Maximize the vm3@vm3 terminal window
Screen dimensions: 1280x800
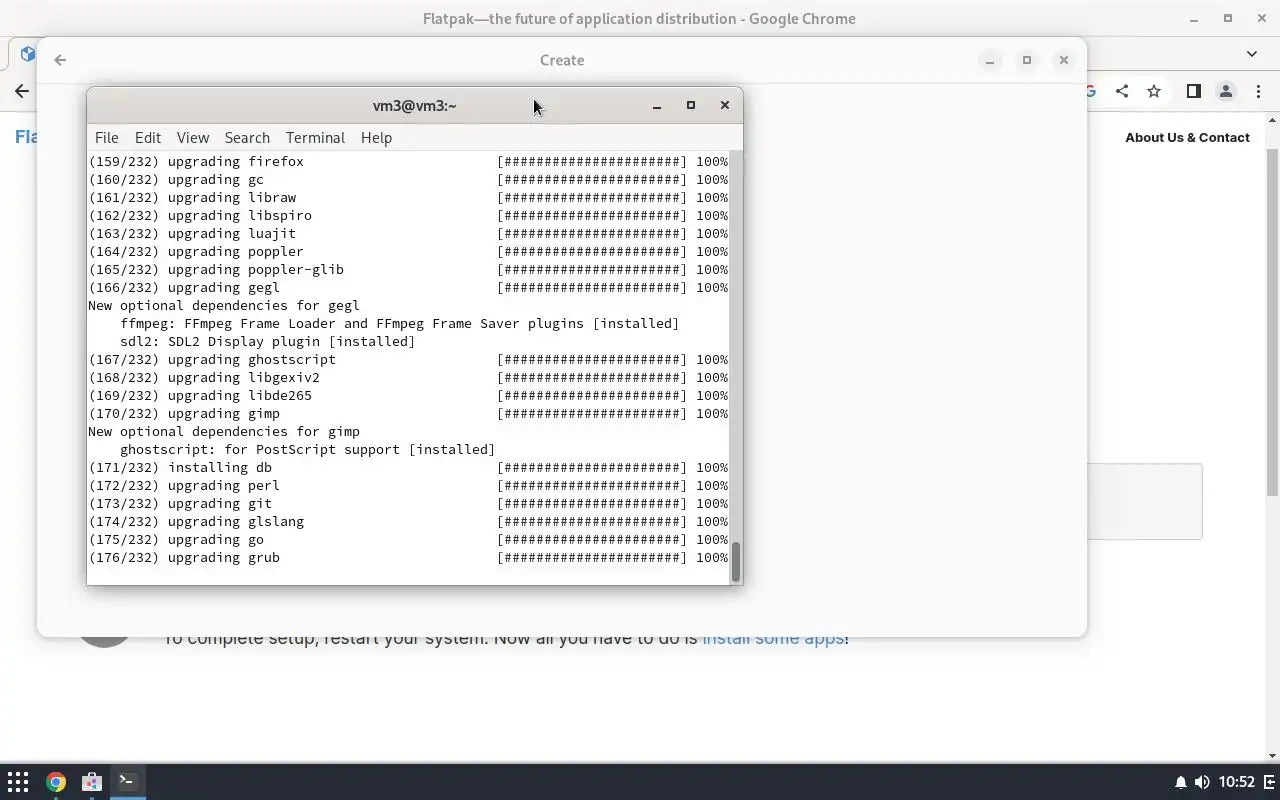click(x=690, y=105)
